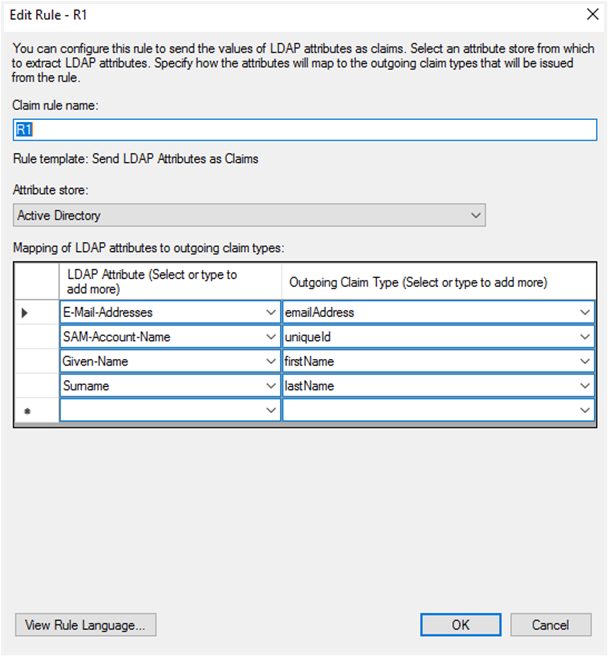Open the Surname attribute dropdown arrow
The height and width of the screenshot is (656, 608).
point(270,385)
